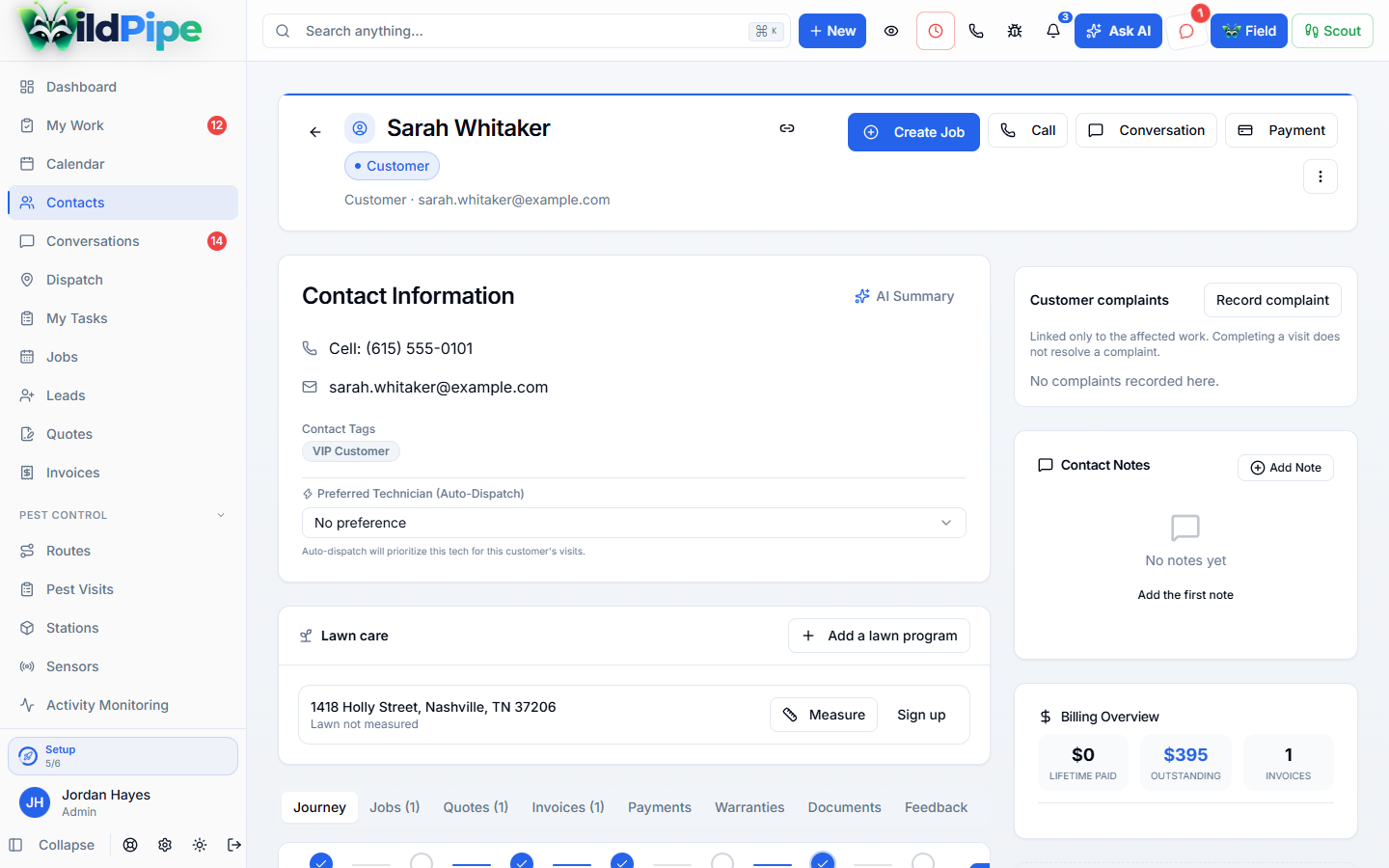Go to Stations in sidebar
Image resolution: width=1389 pixels, height=868 pixels.
point(123,628)
